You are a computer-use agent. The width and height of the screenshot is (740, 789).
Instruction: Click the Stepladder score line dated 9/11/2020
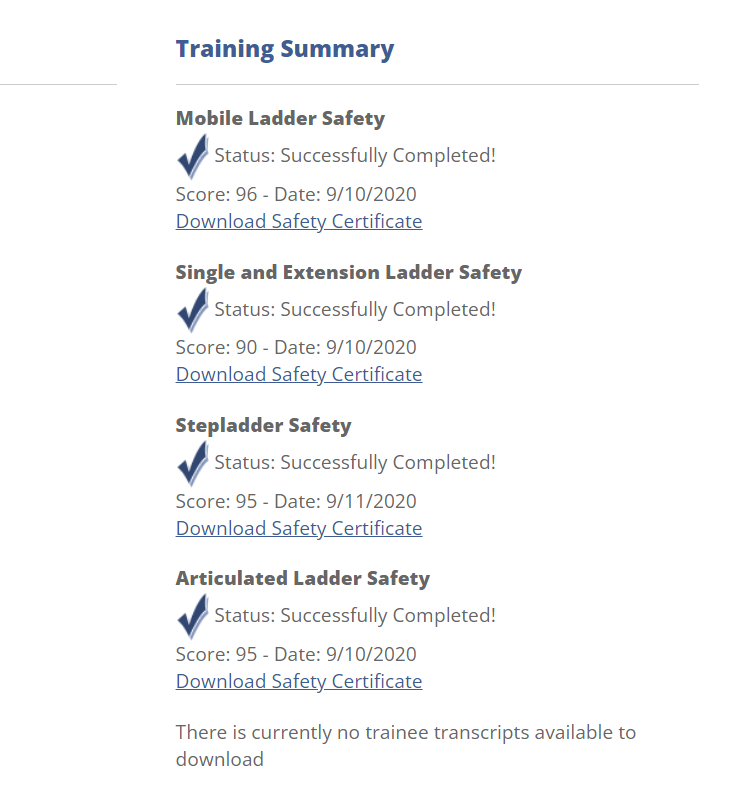pos(296,501)
